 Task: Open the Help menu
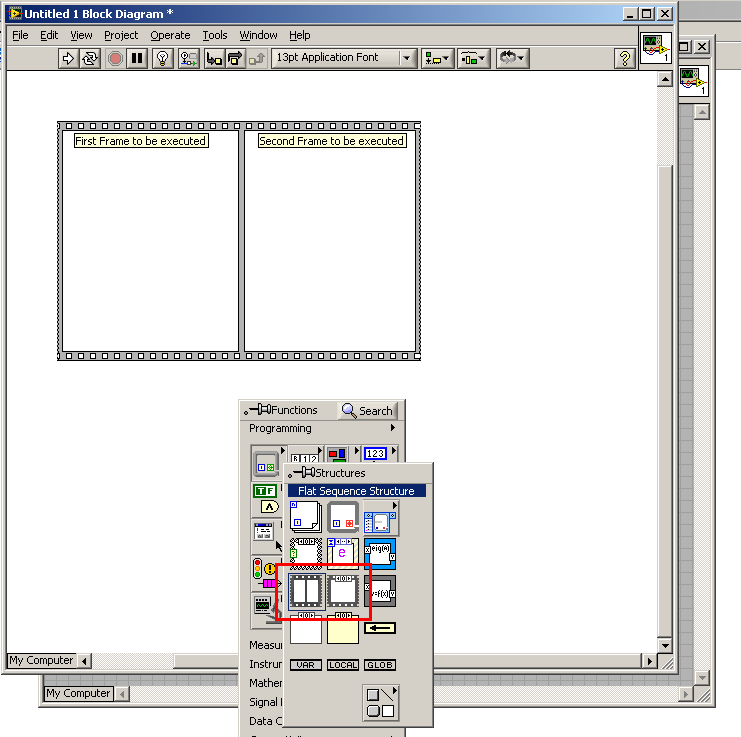tap(300, 35)
